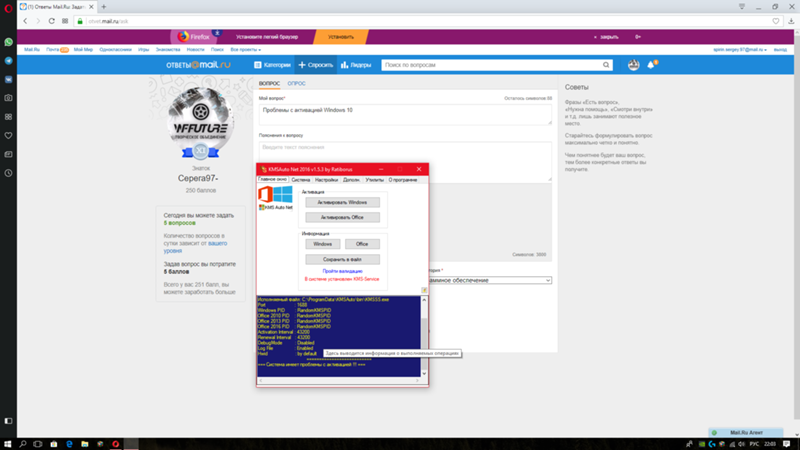Open Speed Dial grid in Opera sidebar

[8, 117]
